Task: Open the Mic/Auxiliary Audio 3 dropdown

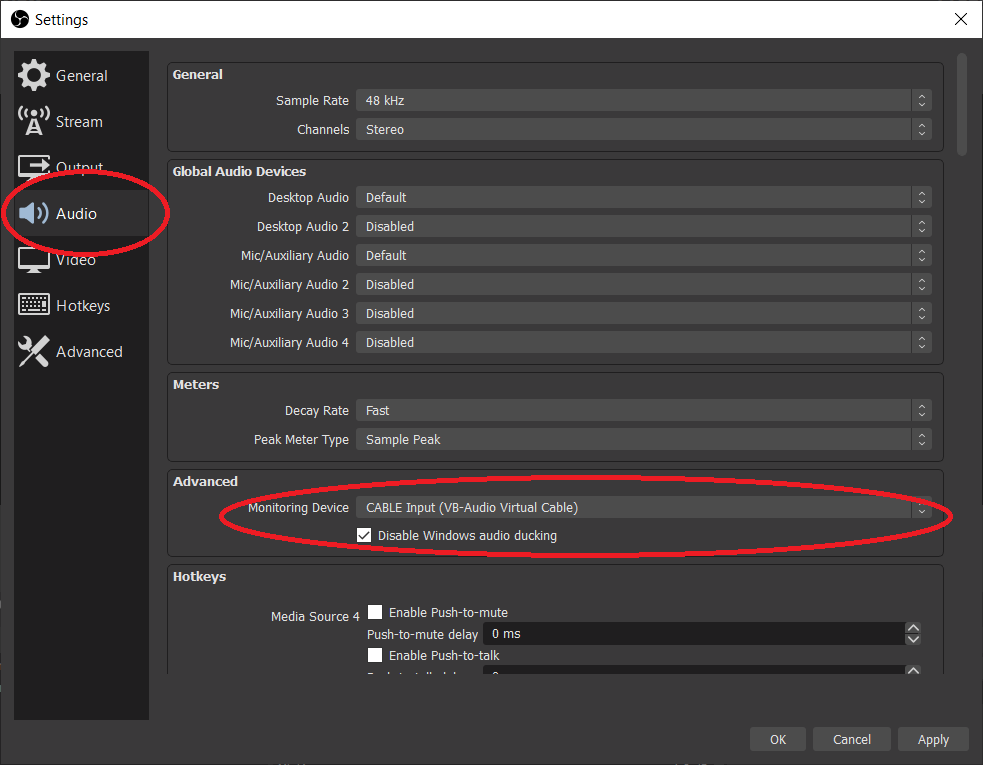Action: point(643,313)
